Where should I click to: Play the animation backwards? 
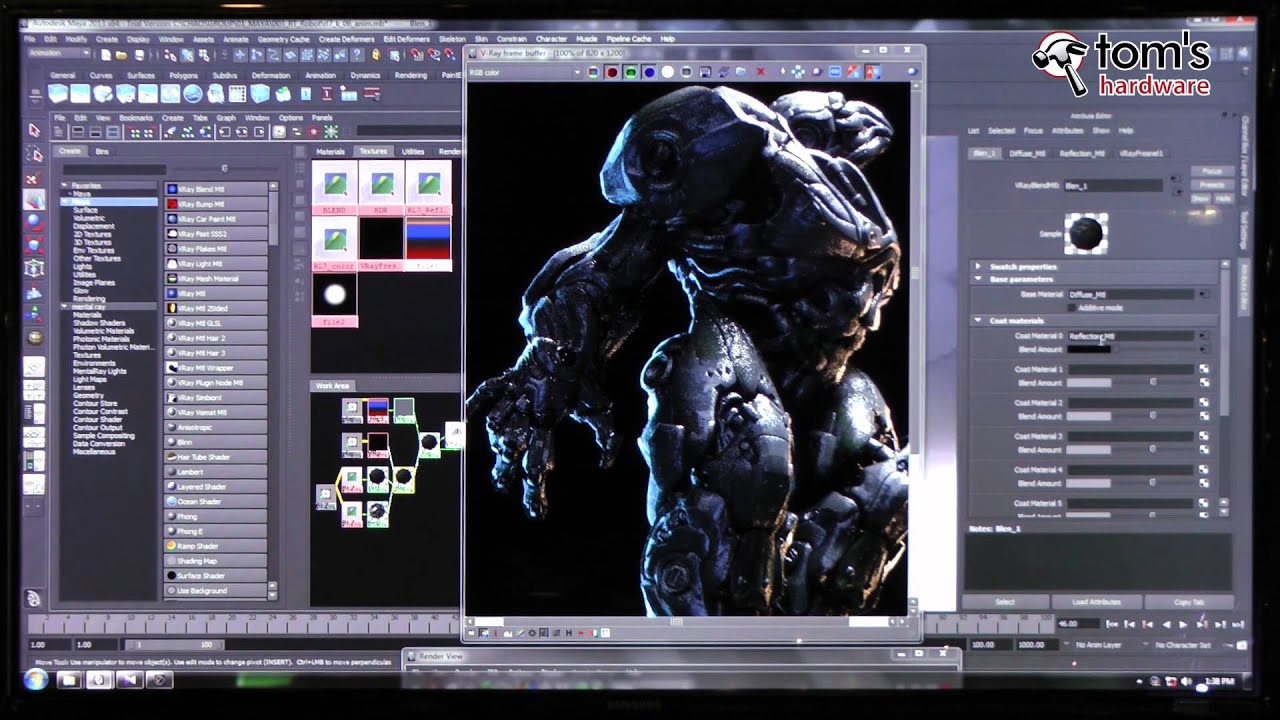1166,624
